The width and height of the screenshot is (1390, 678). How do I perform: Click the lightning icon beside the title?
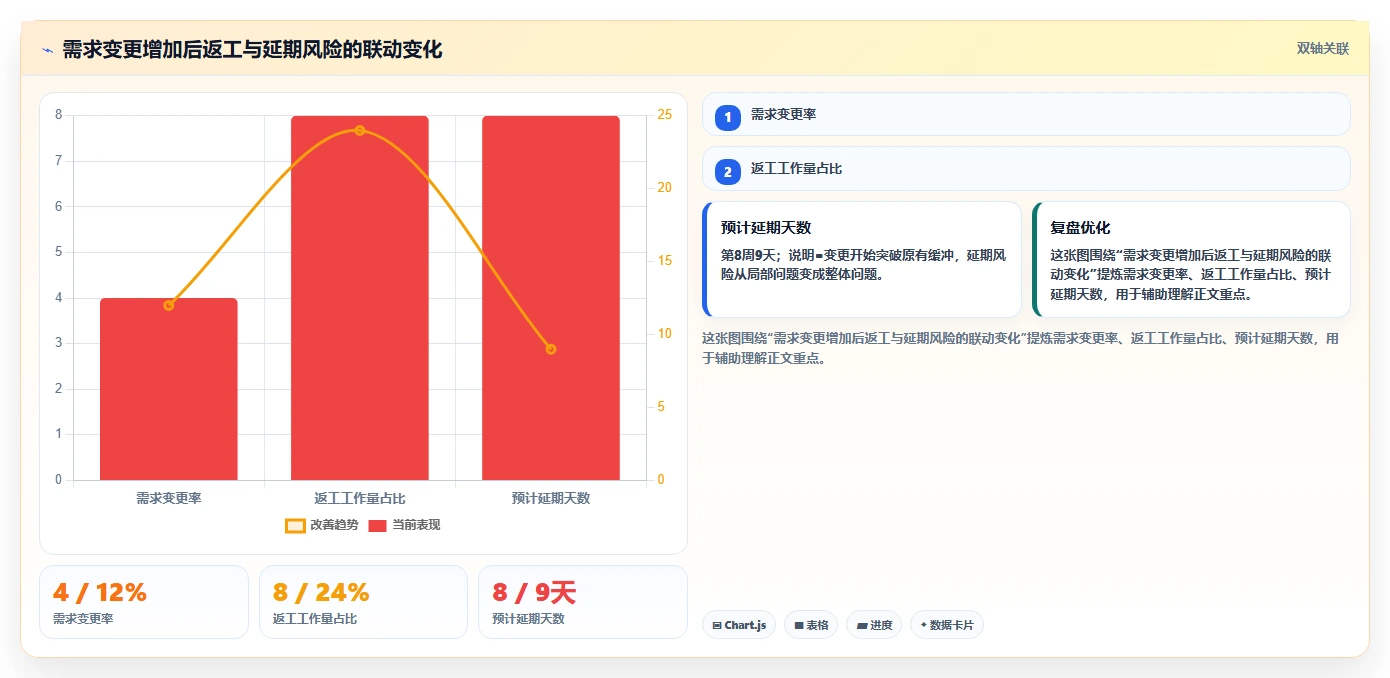tap(47, 50)
